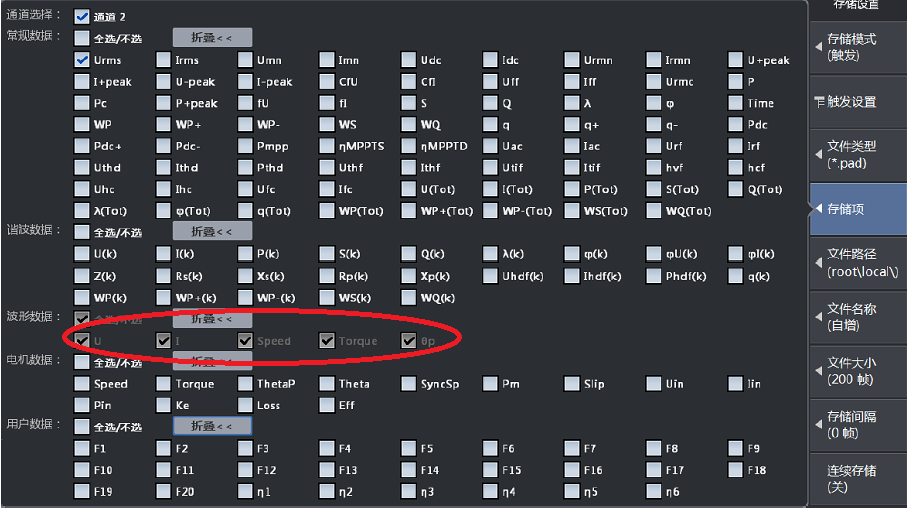This screenshot has height=510, width=908.
Task: Toggle 全选/不选 for 用户数据
Action: pyautogui.click(x=82, y=427)
